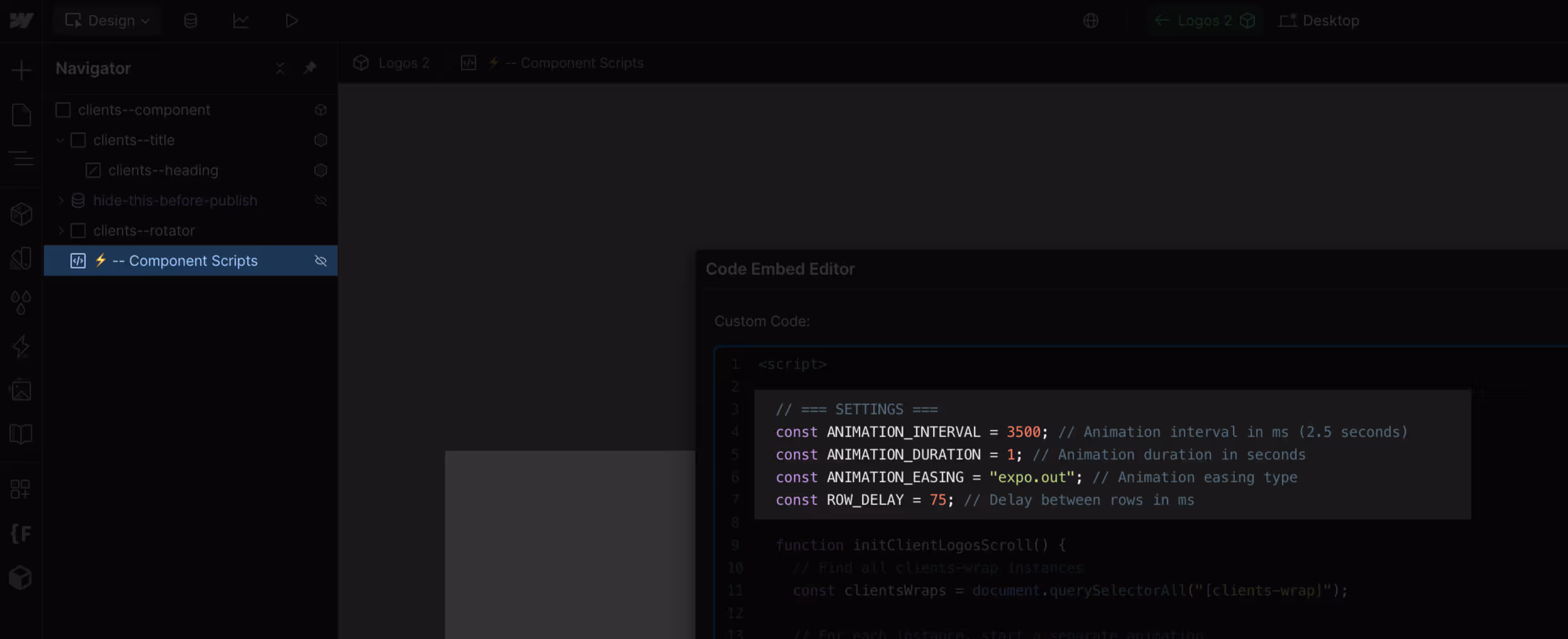Open the CMS database icon in top bar
1568x639 pixels.
pyautogui.click(x=190, y=21)
